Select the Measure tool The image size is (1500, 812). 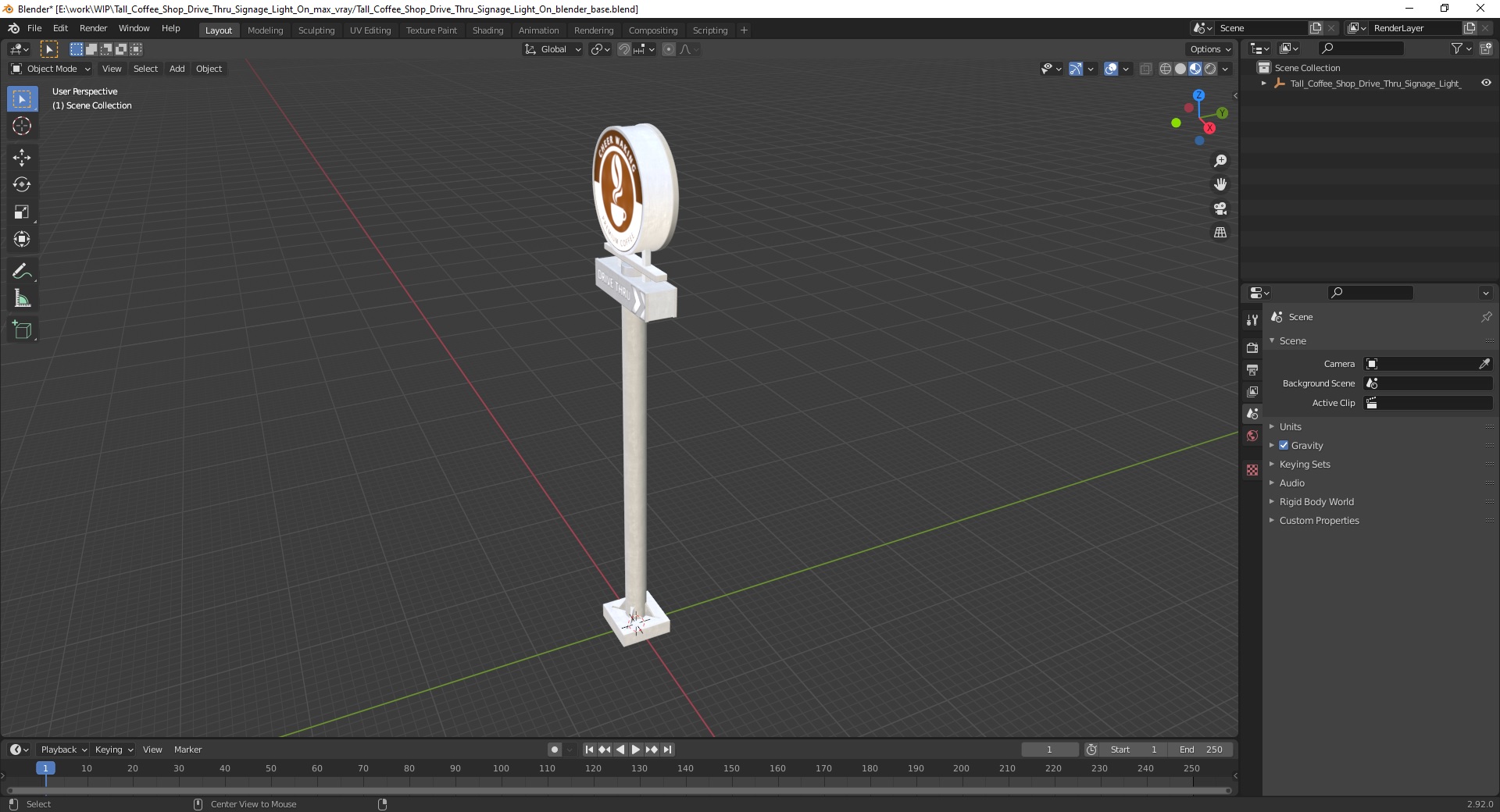(22, 298)
